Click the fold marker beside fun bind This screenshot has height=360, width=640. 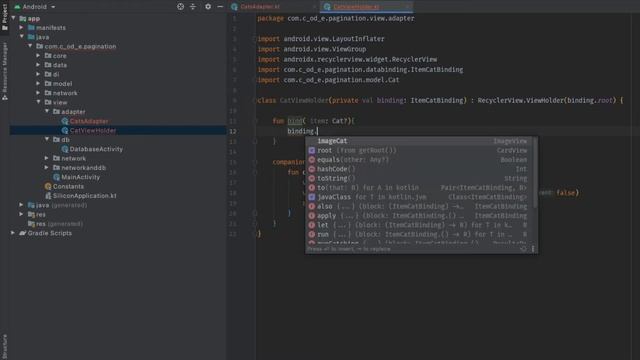[254, 121]
